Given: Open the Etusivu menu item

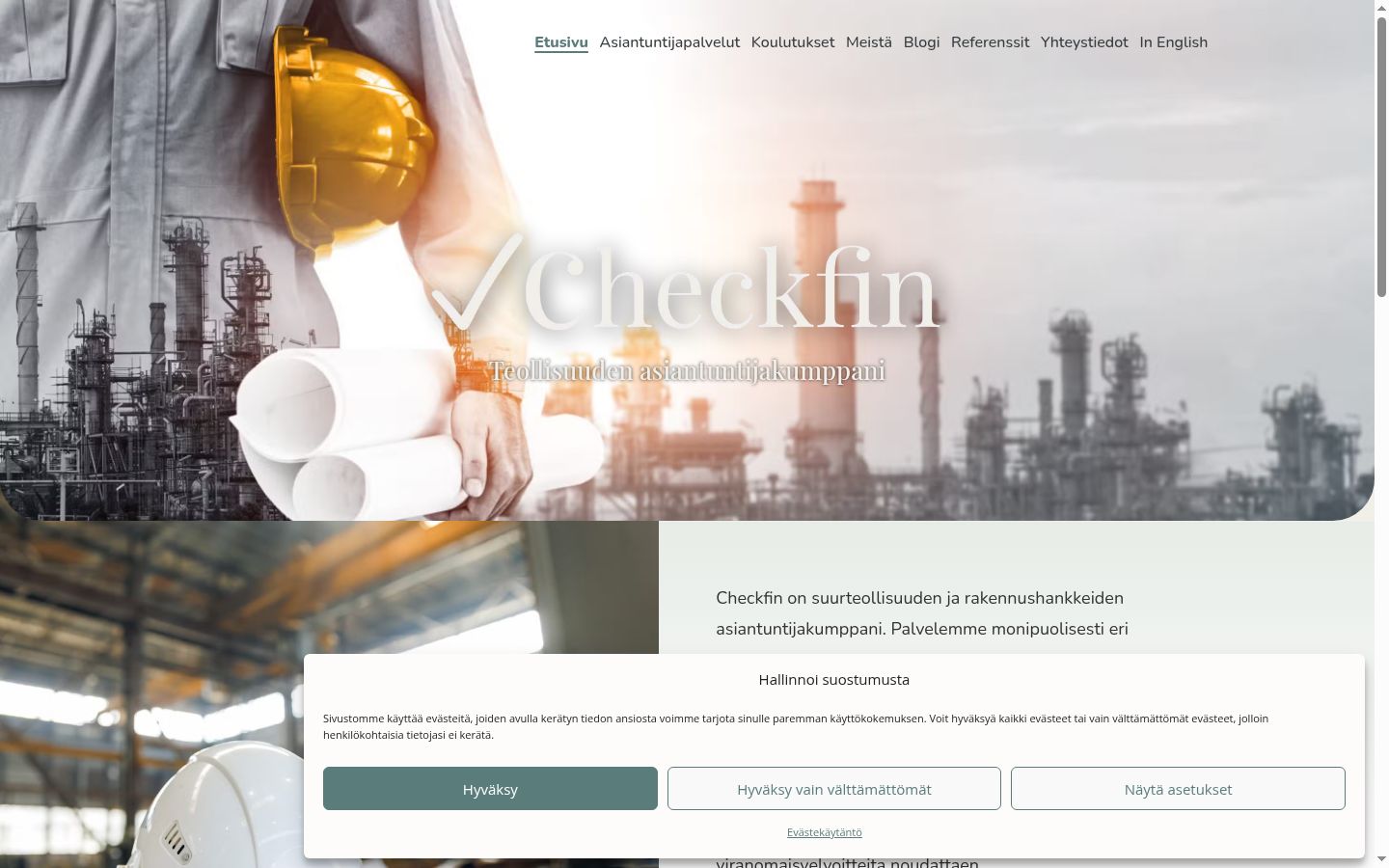Looking at the screenshot, I should [561, 42].
